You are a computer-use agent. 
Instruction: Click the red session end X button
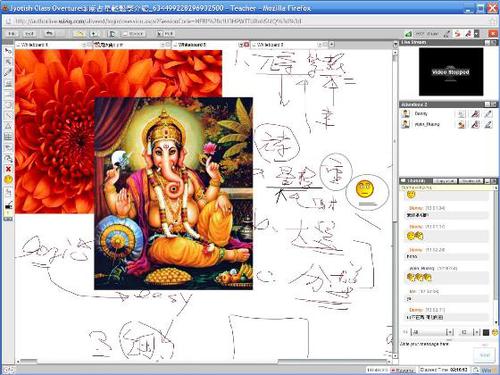point(493,33)
